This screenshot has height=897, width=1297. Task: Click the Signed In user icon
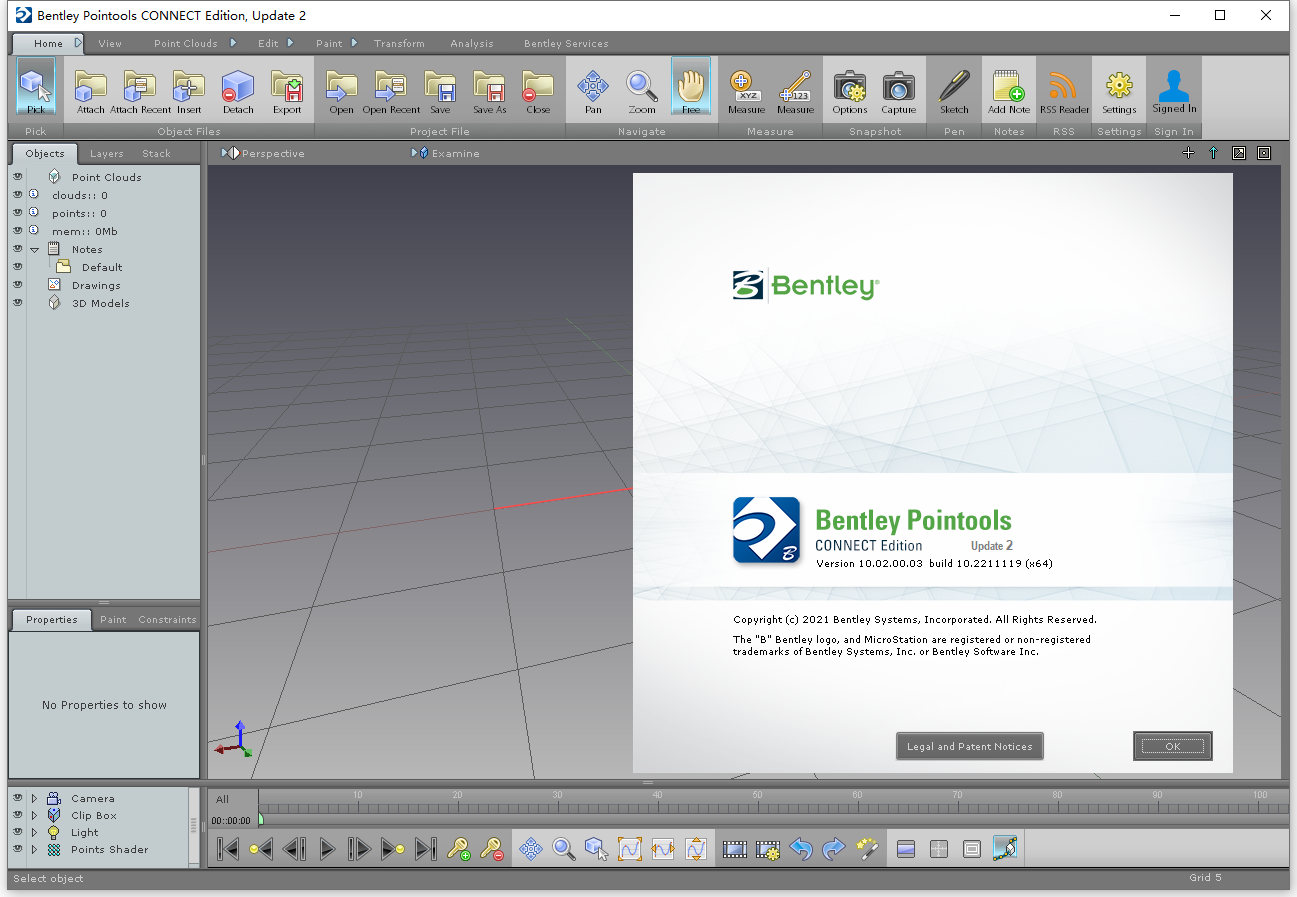pyautogui.click(x=1174, y=89)
